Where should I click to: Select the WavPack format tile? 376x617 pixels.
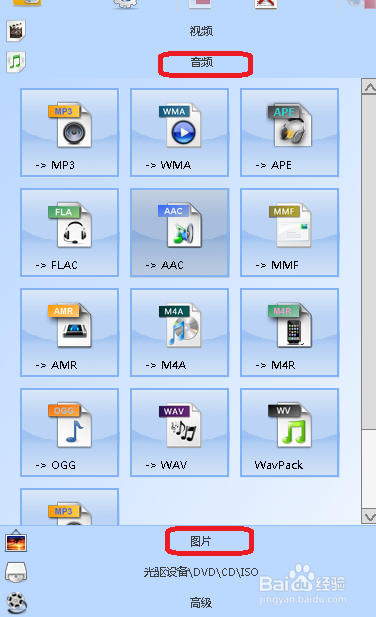coord(289,432)
